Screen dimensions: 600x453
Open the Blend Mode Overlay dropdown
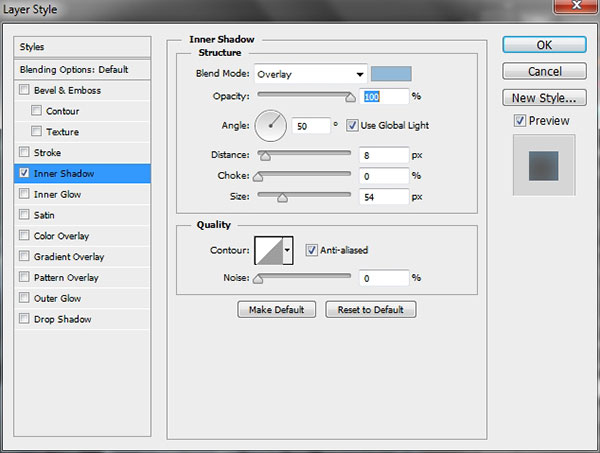[310, 74]
